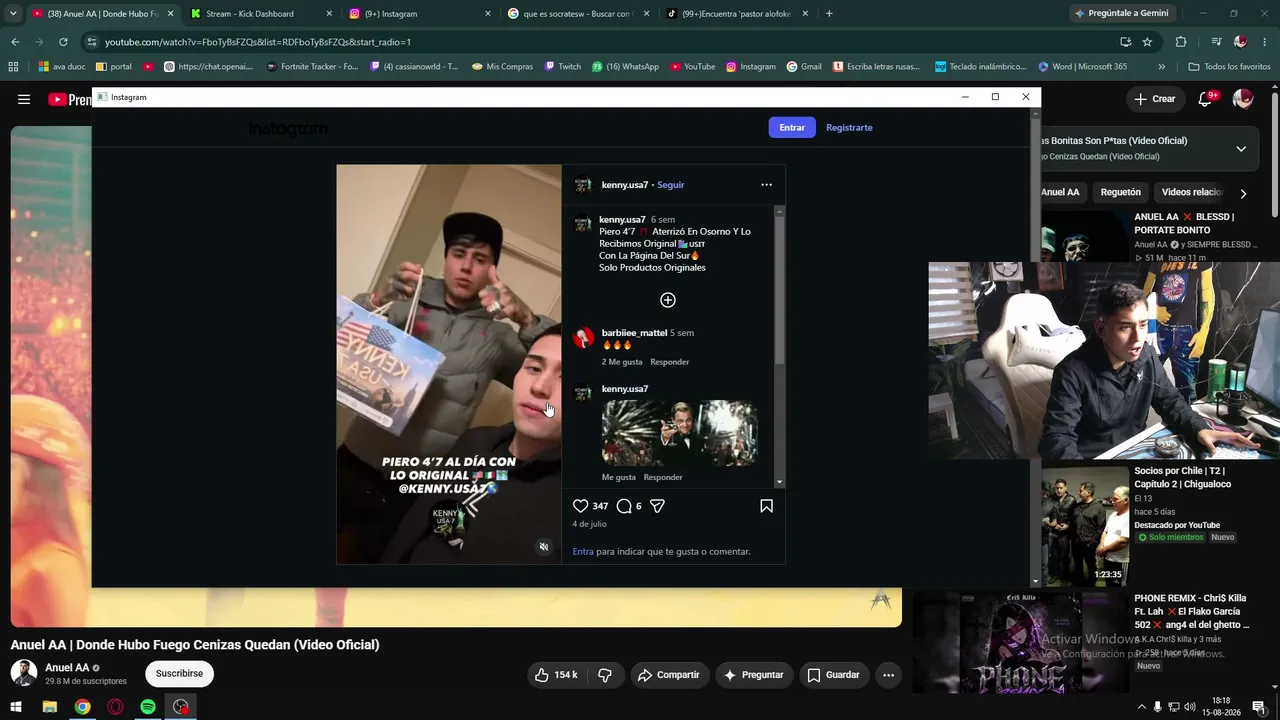Open the YouTube account avatar menu

1243,99
